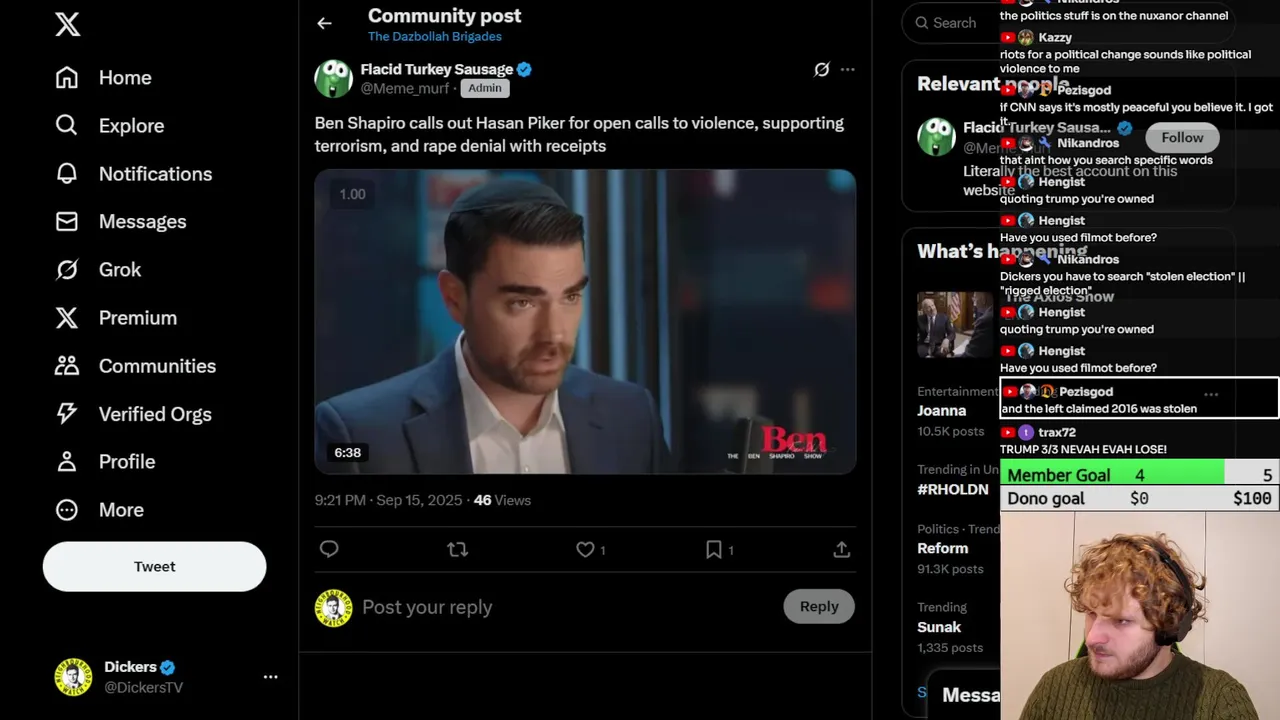Click the Communities people icon
The height and width of the screenshot is (720, 1280).
pyautogui.click(x=67, y=366)
